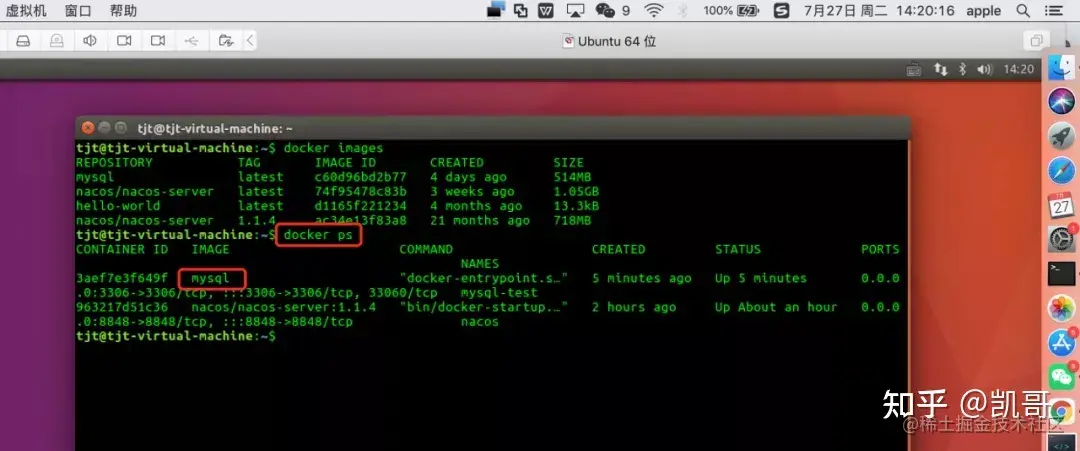The width and height of the screenshot is (1080, 451).
Task: Open the AirPlay icon in menu bar
Action: 575,10
